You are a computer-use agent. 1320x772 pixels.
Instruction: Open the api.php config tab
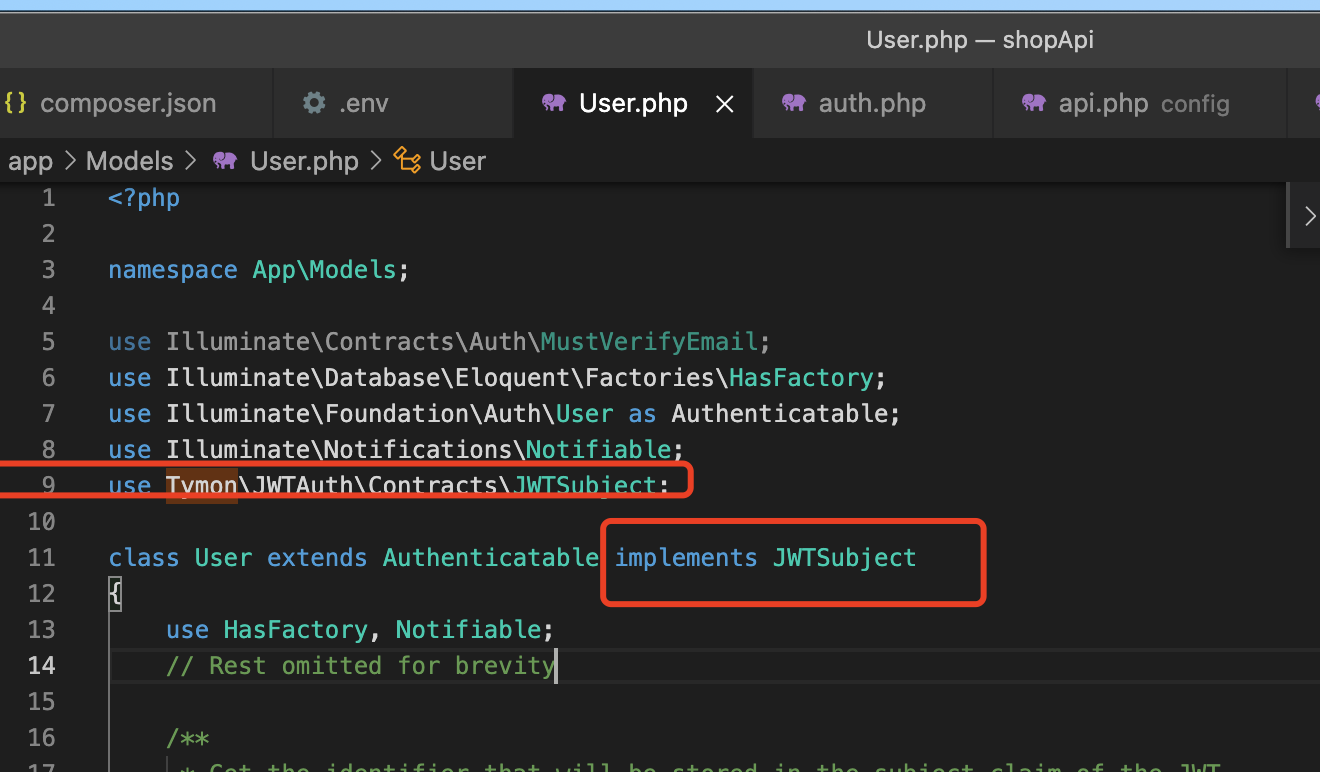click(x=1140, y=103)
